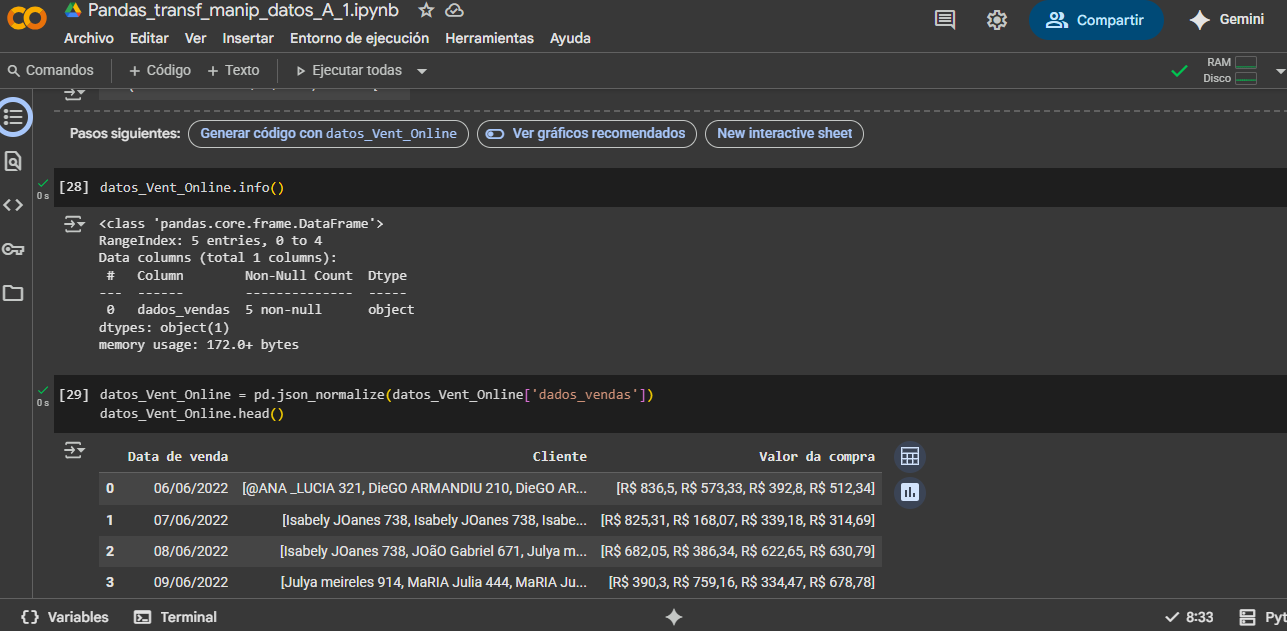Open the Herramientas menu
The image size is (1287, 631).
pos(489,38)
